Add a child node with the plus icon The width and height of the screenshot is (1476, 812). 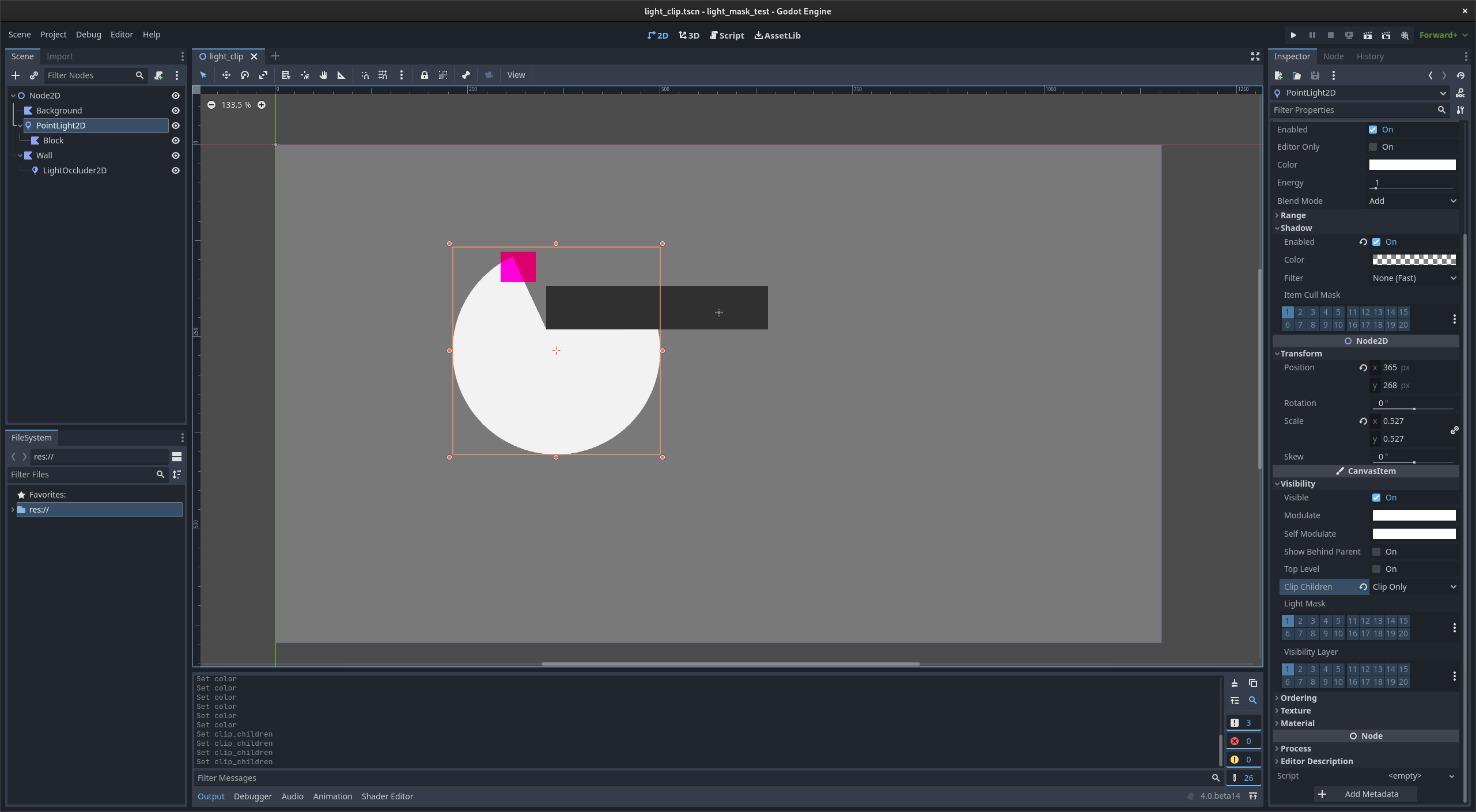(x=15, y=75)
